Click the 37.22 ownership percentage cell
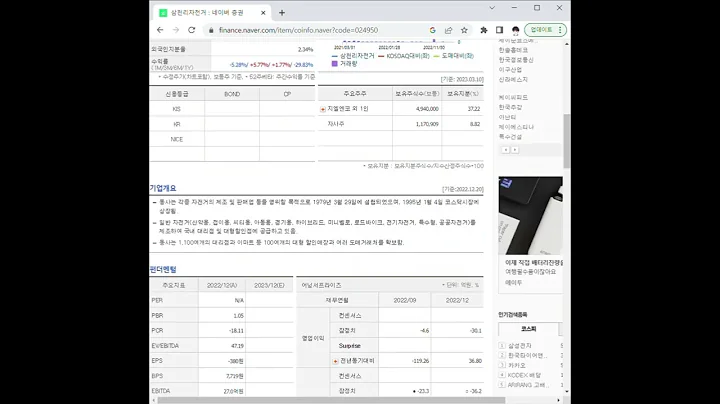Screen dimensions: 720x404 474,109
